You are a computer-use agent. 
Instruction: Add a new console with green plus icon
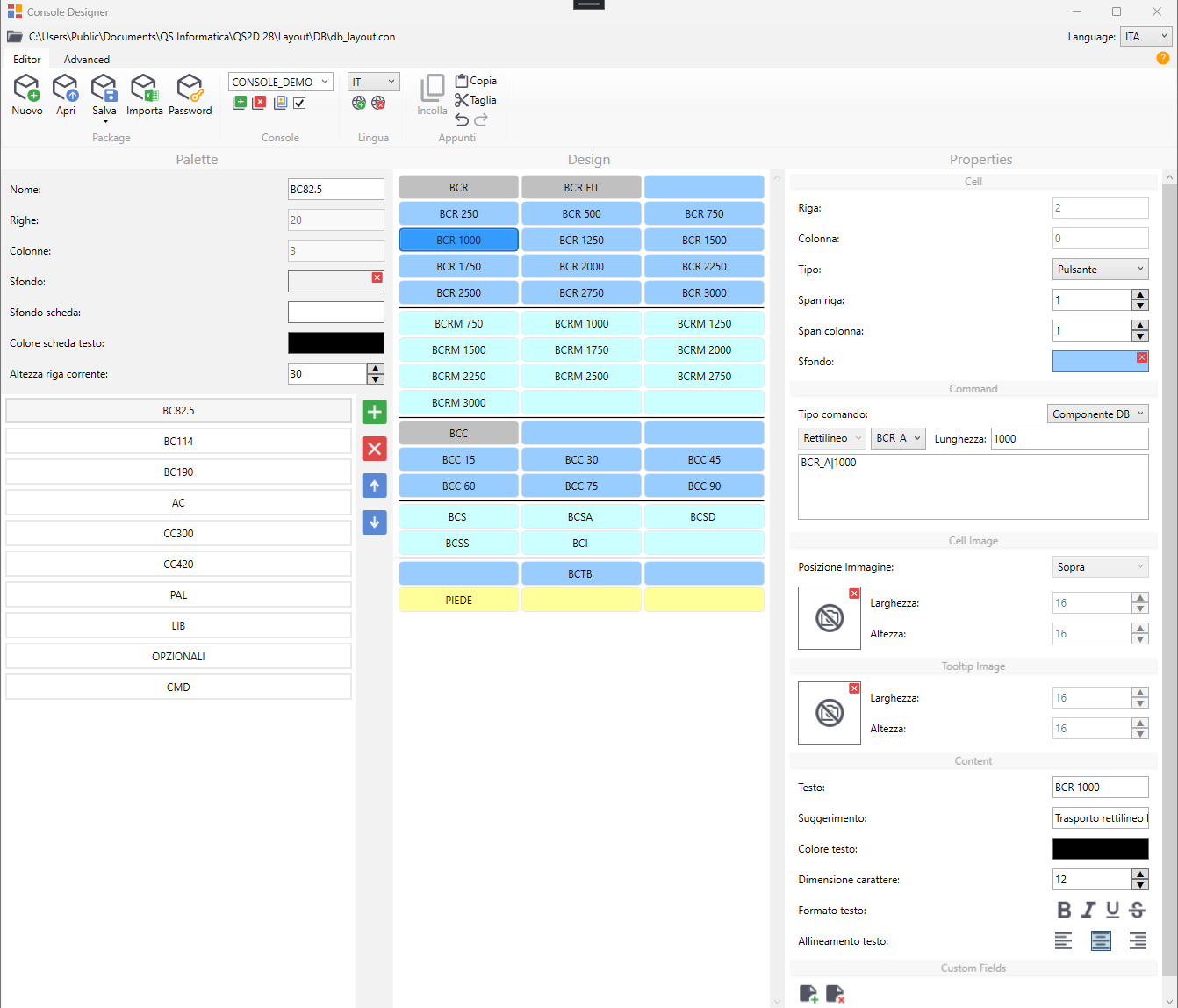click(x=240, y=103)
